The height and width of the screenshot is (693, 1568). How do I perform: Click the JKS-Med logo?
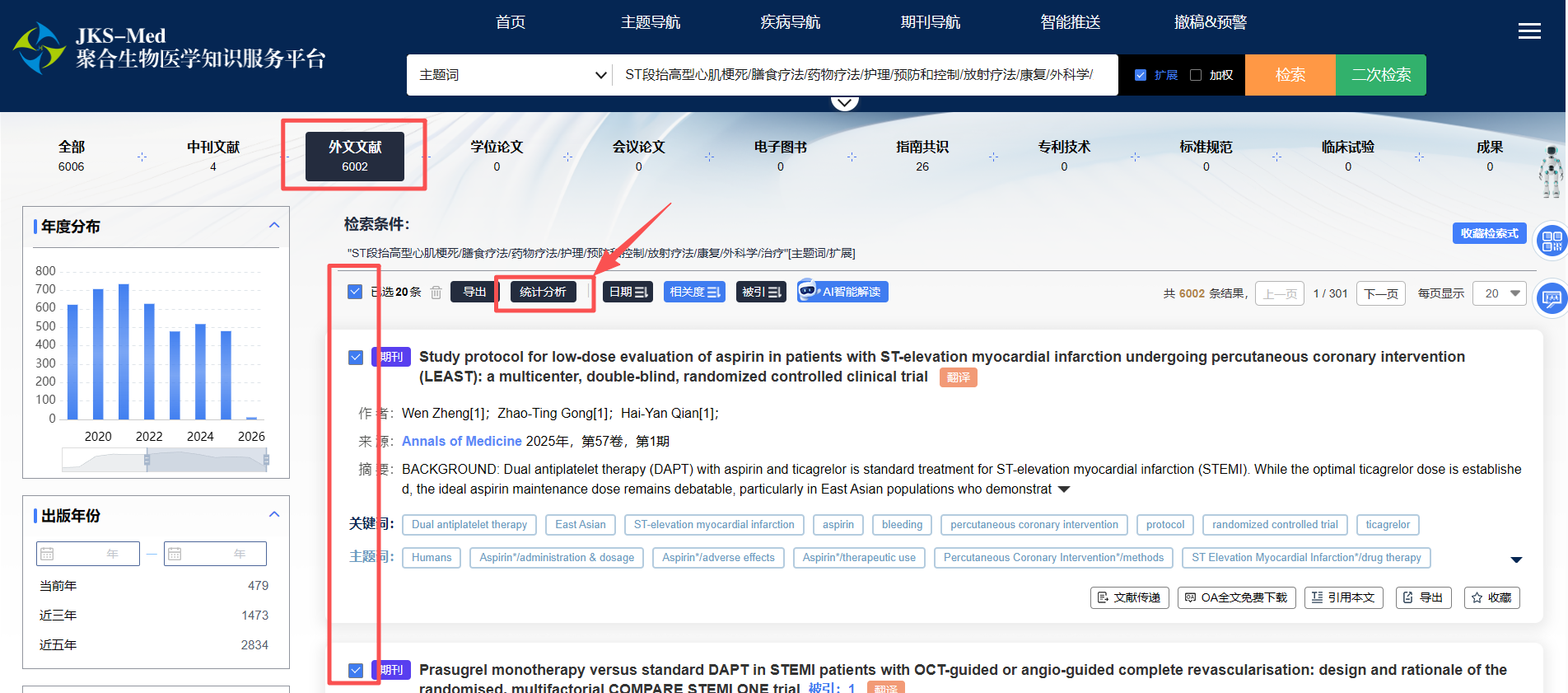point(39,48)
